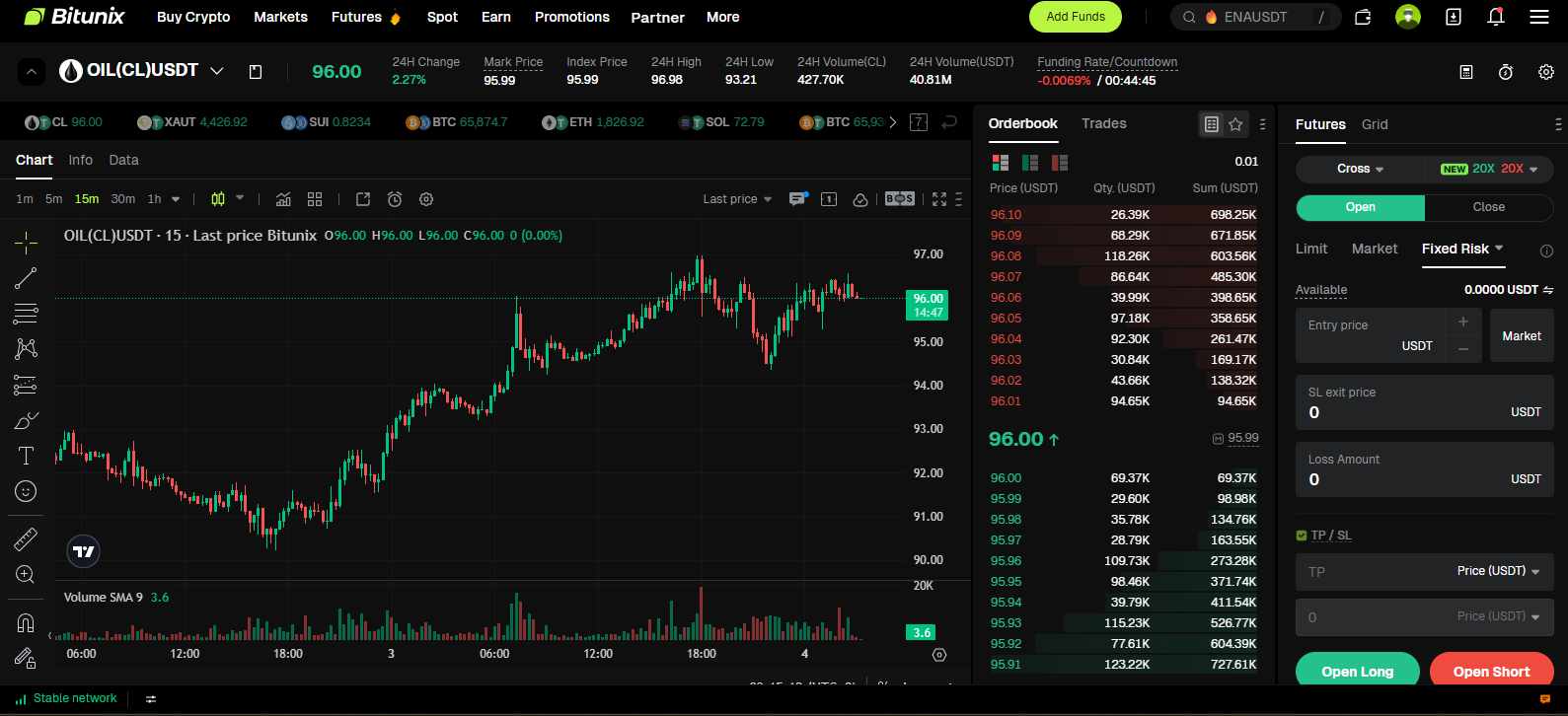Screen dimensions: 1568x716
Task: Select the trend line drawing tool
Action: (26, 278)
